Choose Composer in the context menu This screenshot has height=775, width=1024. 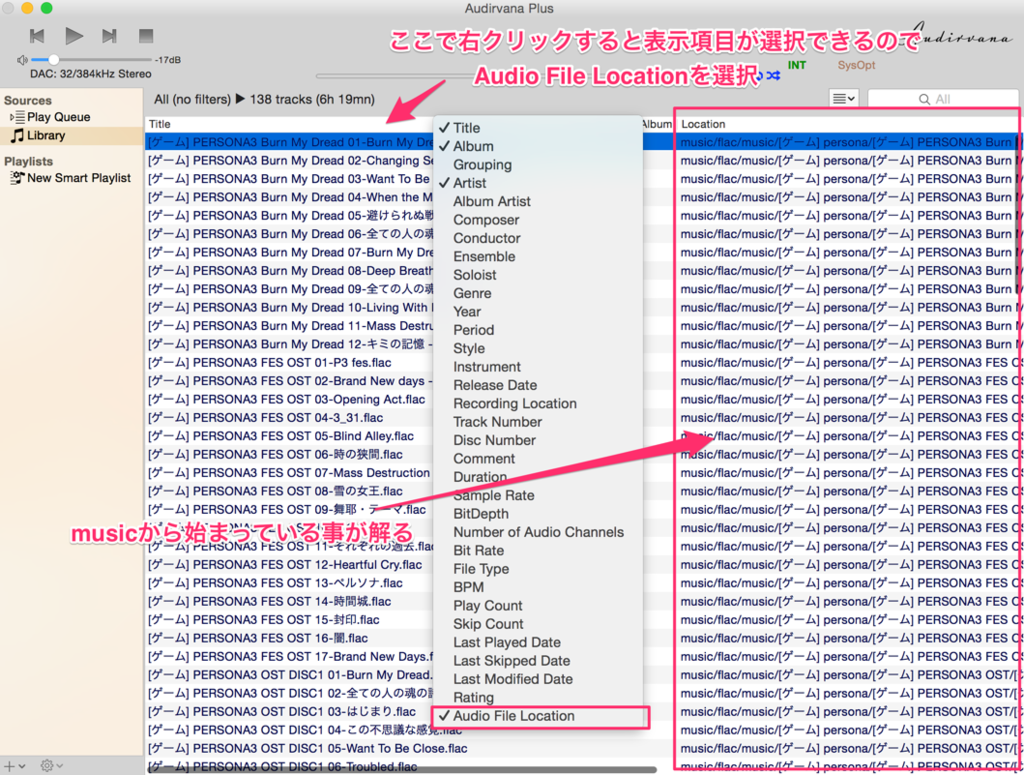click(486, 220)
